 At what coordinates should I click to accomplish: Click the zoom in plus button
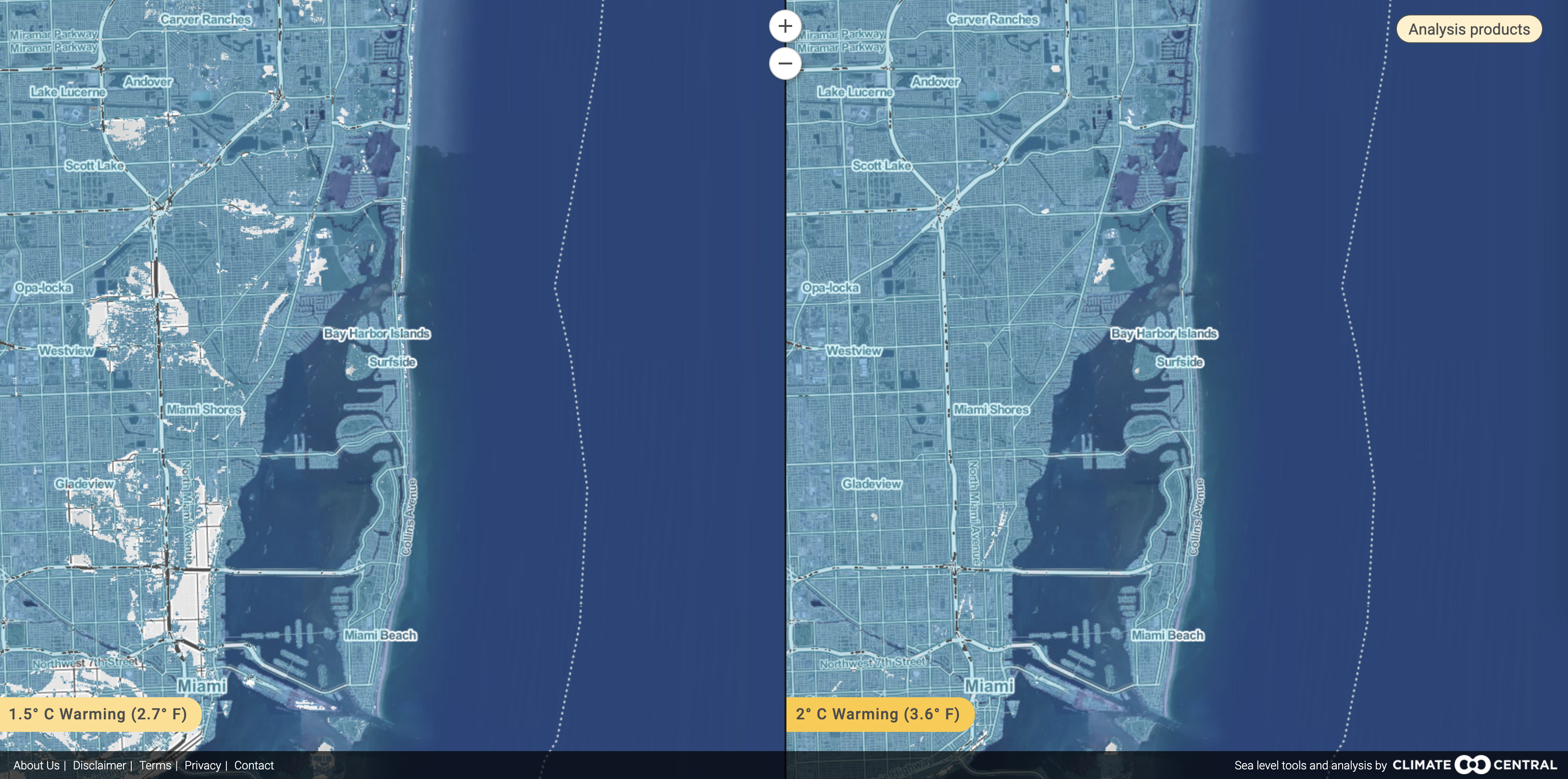pos(785,26)
